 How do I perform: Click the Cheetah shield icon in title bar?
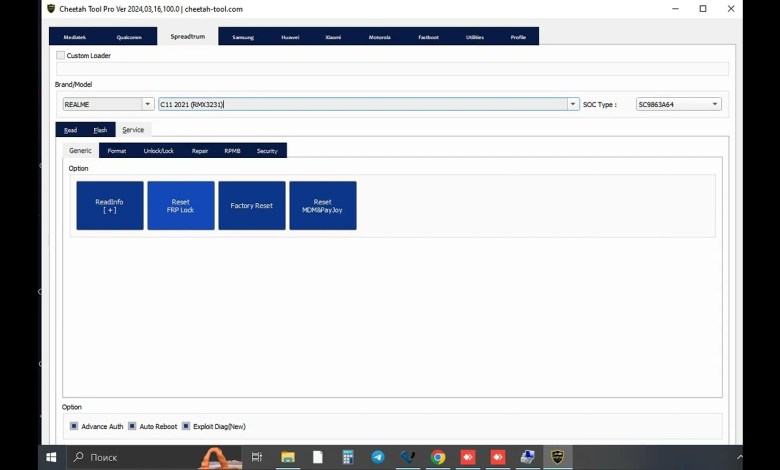pyautogui.click(x=51, y=8)
